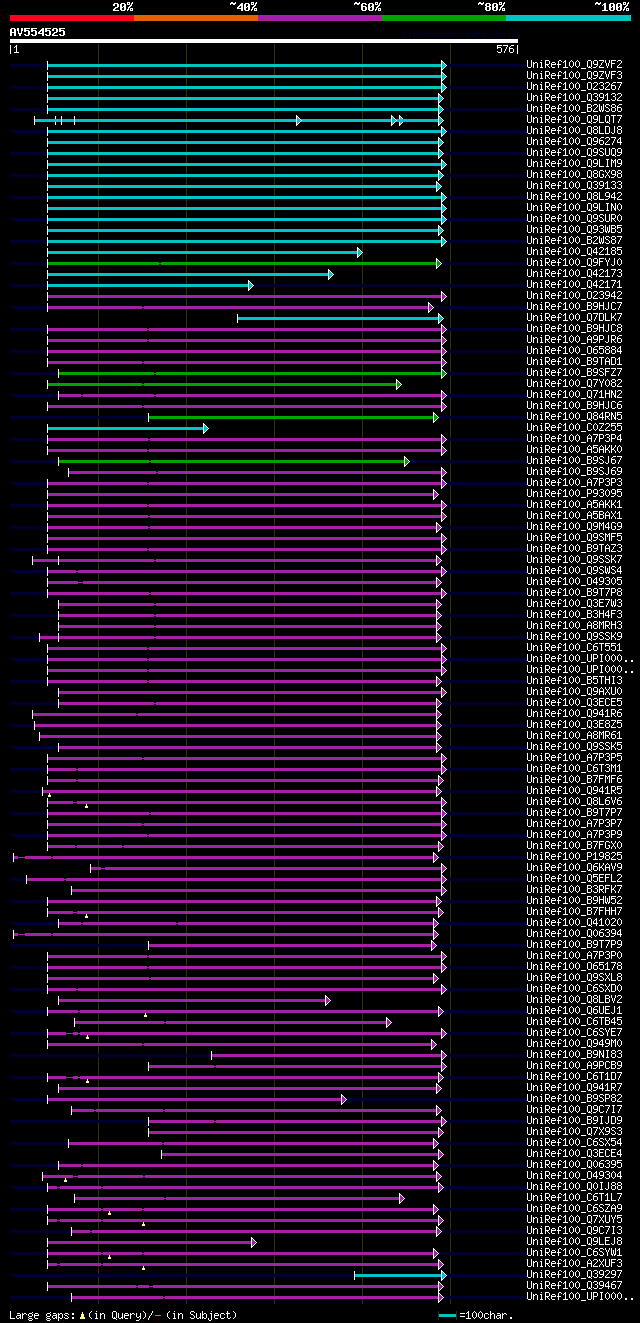Image resolution: width=640 pixels, height=1323 pixels.
Task: Click label UniRef100_P19825
Action: click(574, 857)
